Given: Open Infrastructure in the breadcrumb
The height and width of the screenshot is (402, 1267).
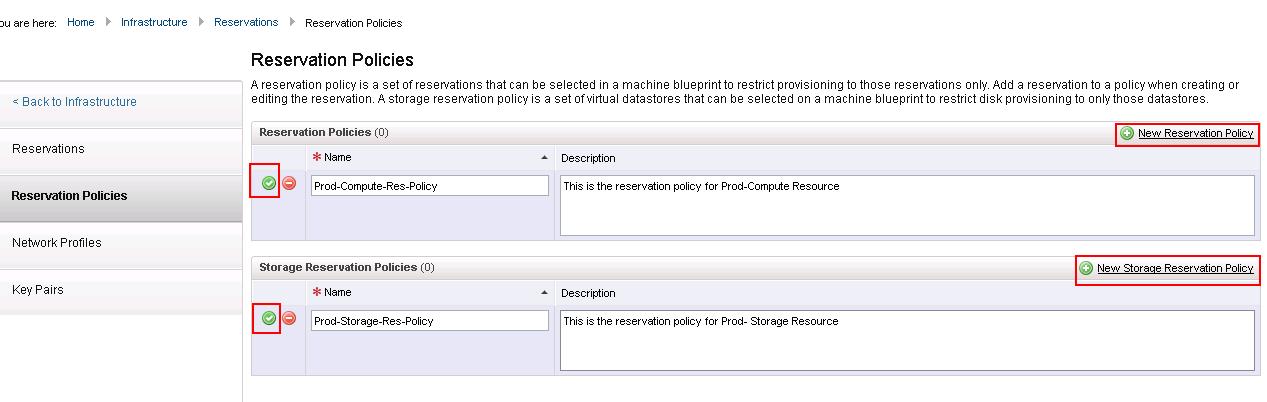Looking at the screenshot, I should click(x=154, y=22).
